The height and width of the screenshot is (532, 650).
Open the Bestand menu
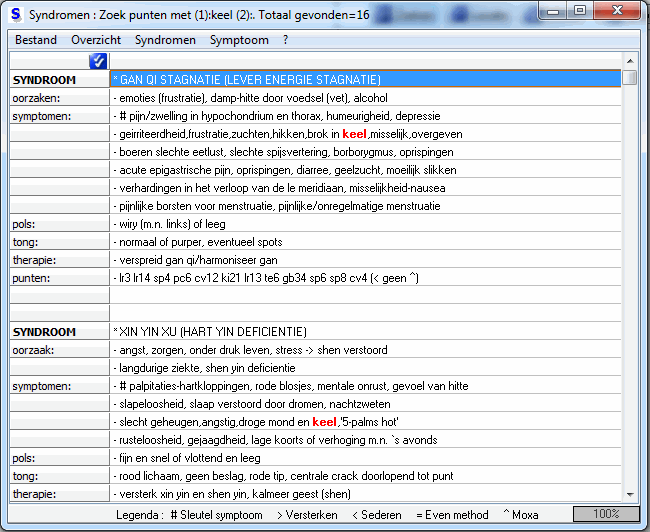[x=35, y=40]
